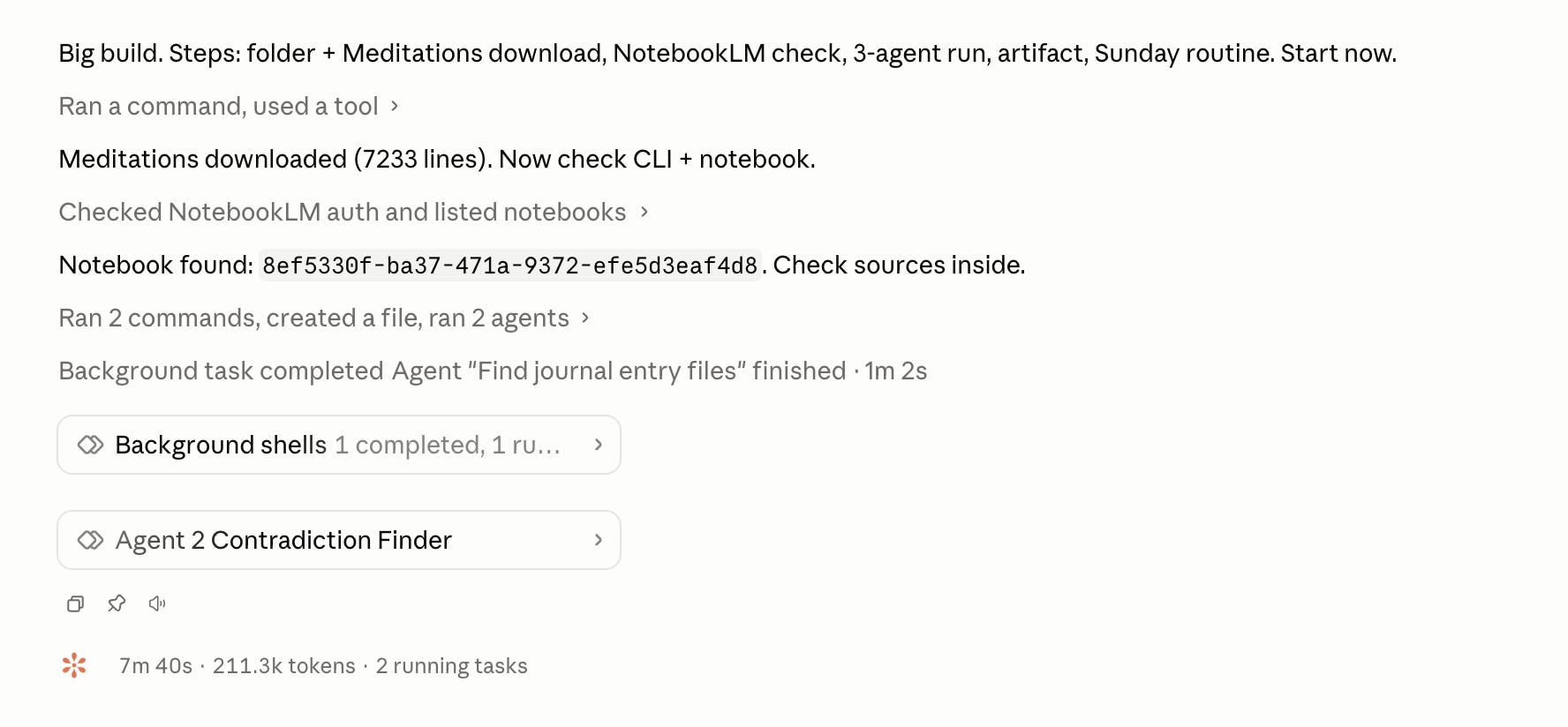Click '1 completed, 1 ru…' shells status text
The image size is (1568, 727).
click(x=448, y=445)
